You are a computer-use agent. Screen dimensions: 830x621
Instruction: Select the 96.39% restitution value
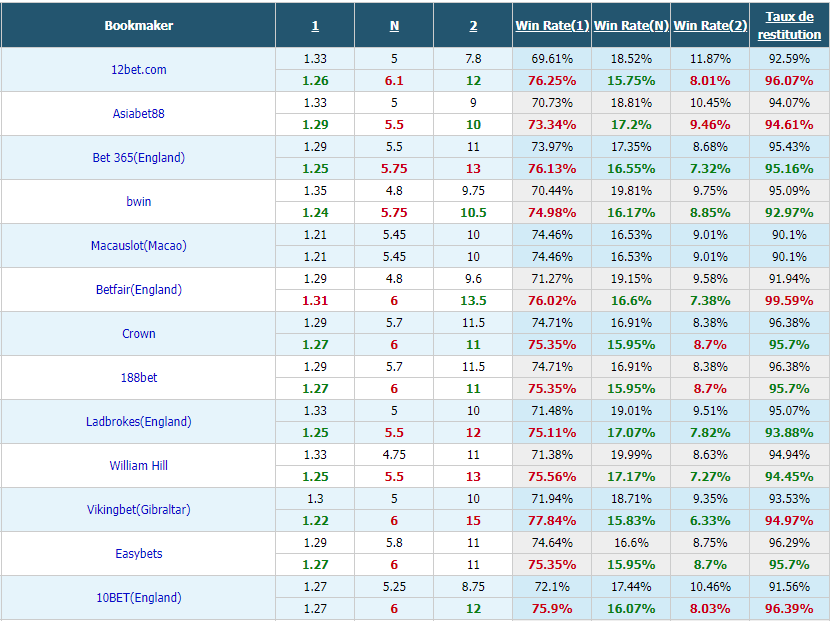point(789,608)
